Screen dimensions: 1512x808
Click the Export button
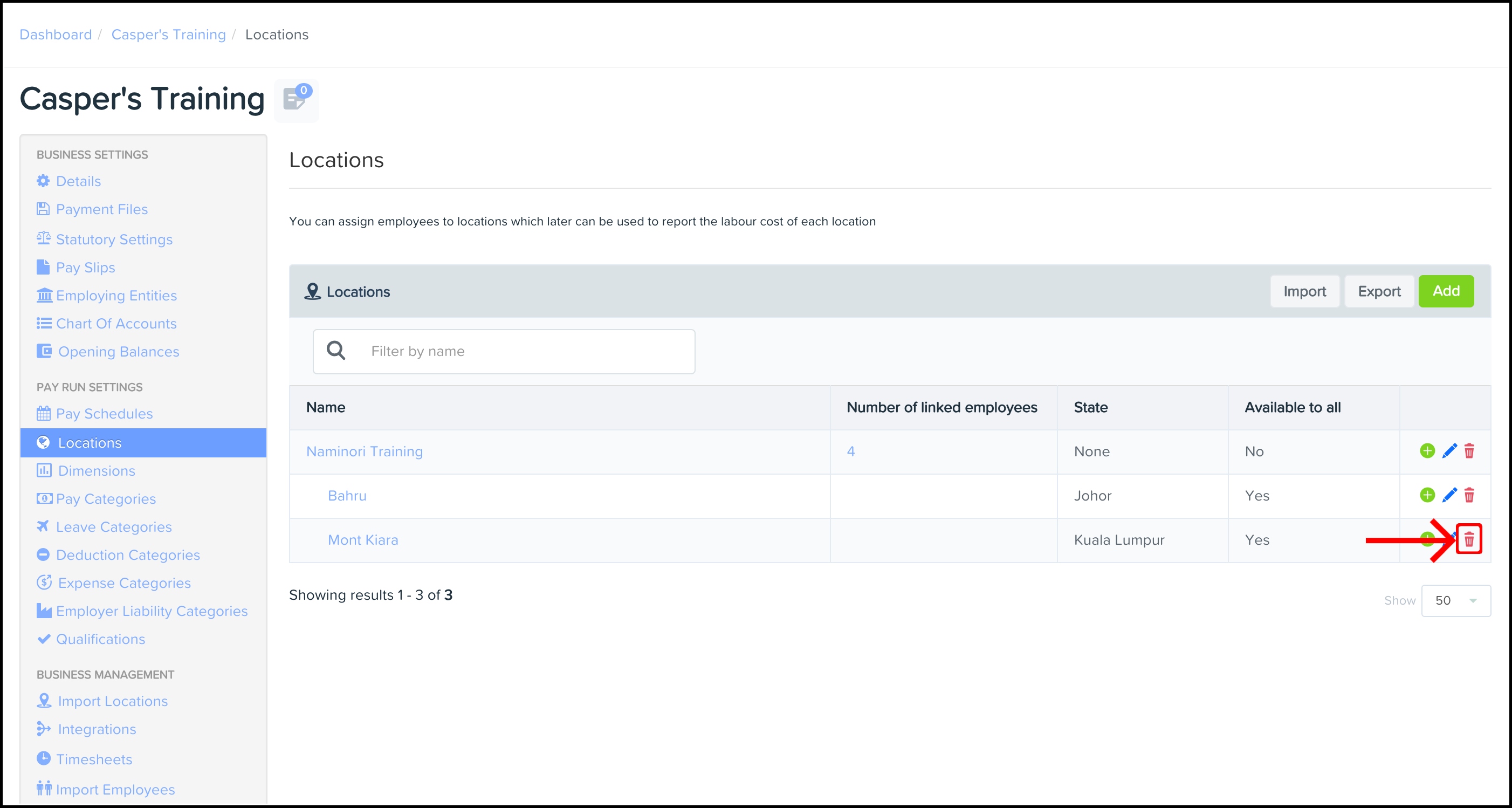[1378, 291]
